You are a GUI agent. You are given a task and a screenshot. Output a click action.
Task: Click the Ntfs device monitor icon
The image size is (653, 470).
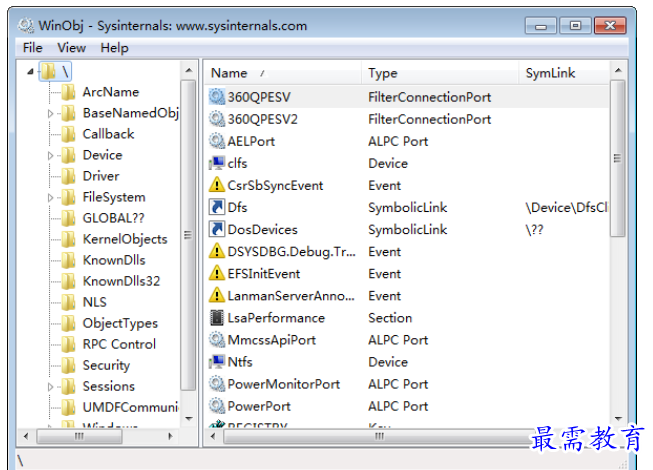click(217, 362)
